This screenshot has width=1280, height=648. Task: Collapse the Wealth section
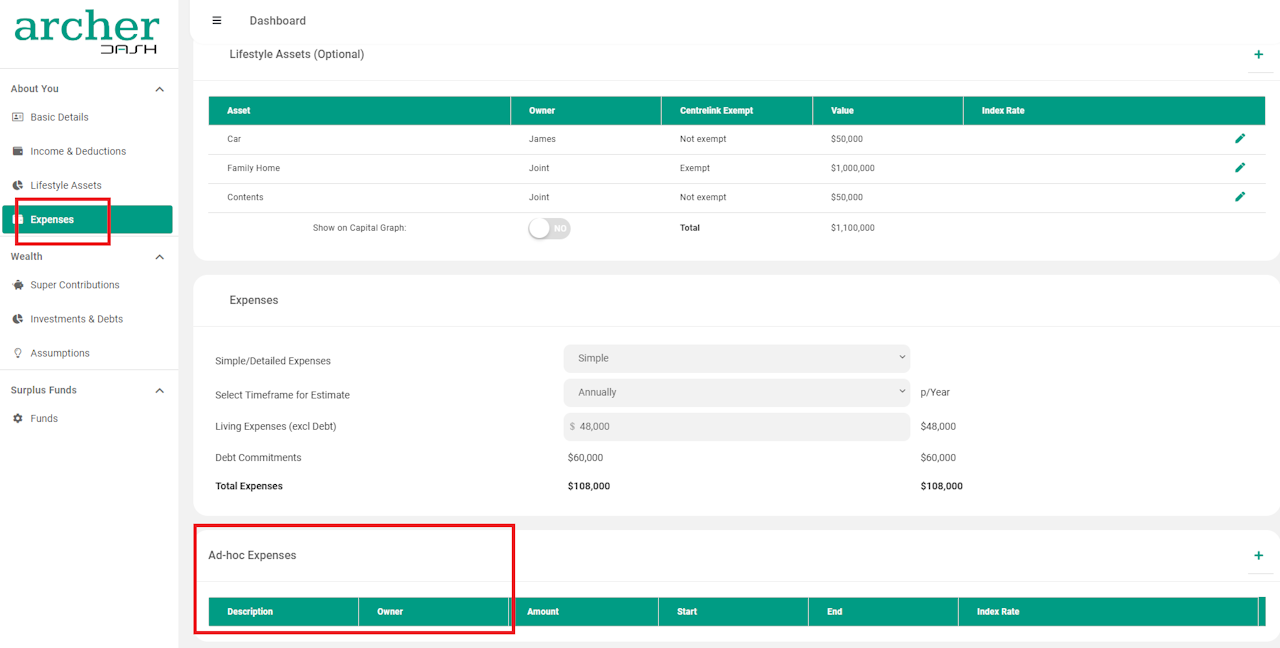159,257
